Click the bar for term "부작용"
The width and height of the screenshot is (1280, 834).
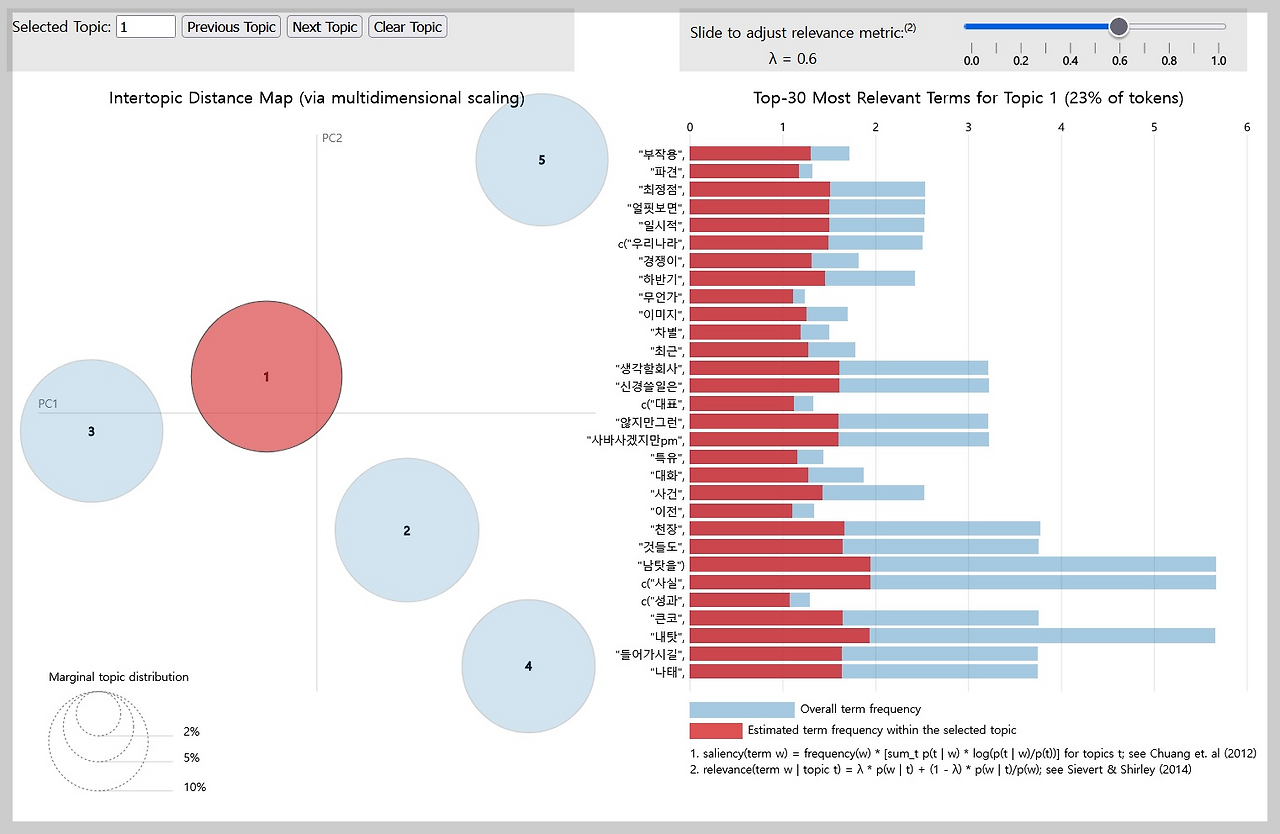point(769,153)
